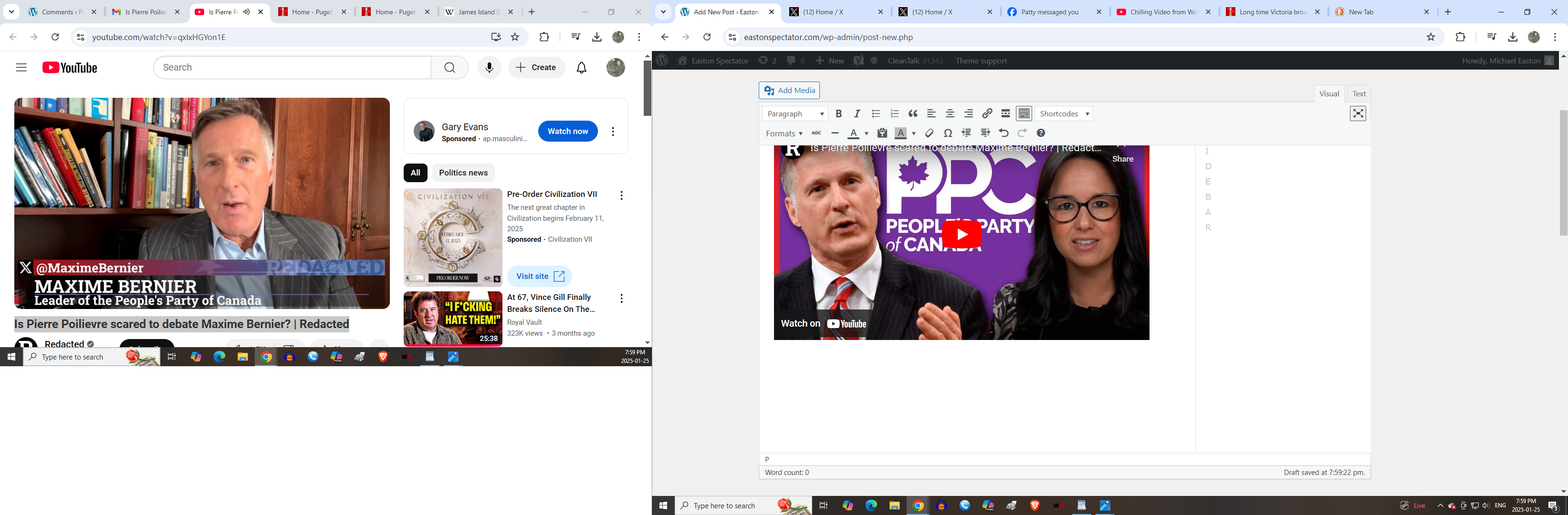Click the Clear formatting eraser icon
This screenshot has width=1568, height=515.
coord(929,133)
